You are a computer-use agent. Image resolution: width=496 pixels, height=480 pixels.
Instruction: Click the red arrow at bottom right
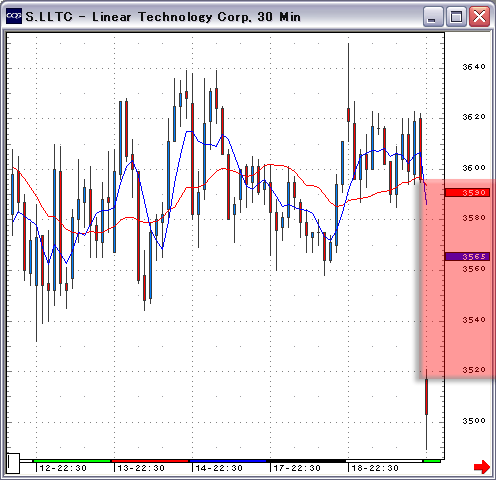482,467
